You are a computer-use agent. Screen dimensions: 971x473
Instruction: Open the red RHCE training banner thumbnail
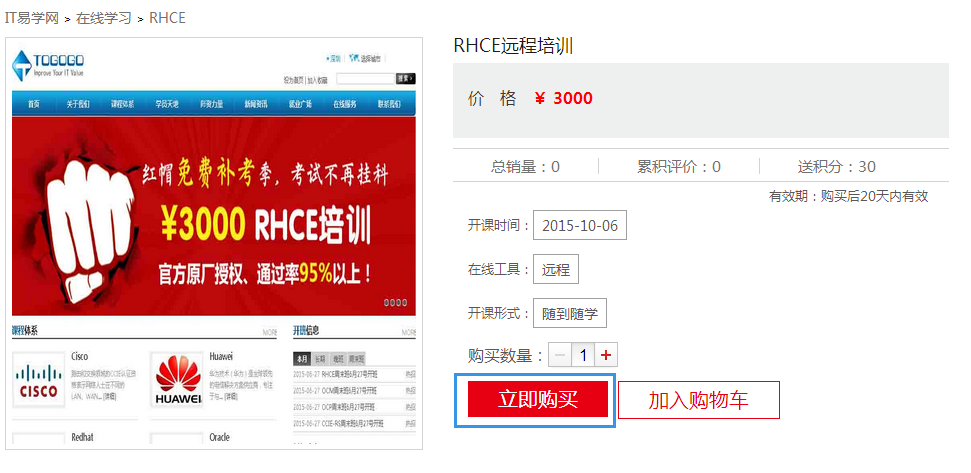click(x=213, y=214)
